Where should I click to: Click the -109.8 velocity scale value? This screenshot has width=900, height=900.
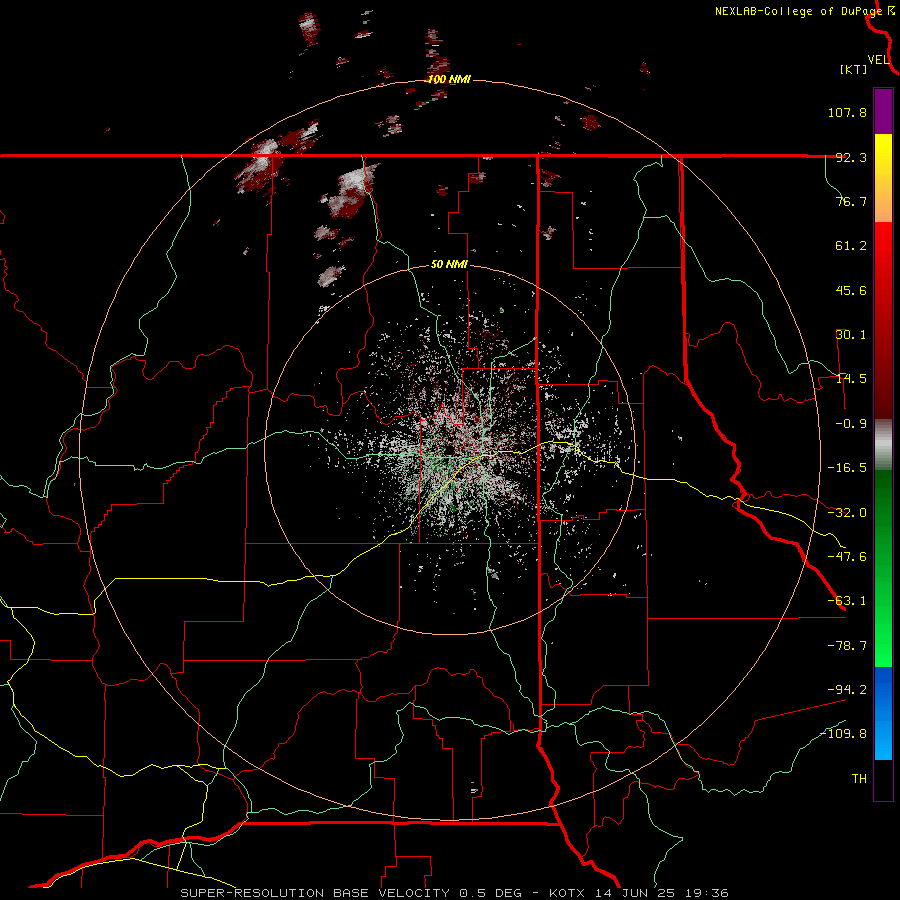[843, 734]
